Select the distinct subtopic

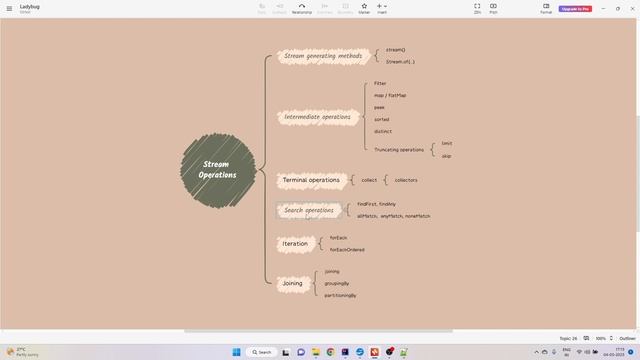tap(383, 131)
